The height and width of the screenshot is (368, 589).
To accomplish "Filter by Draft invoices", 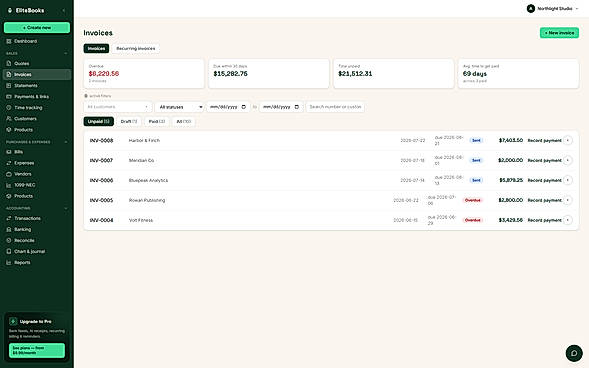I will tap(129, 122).
